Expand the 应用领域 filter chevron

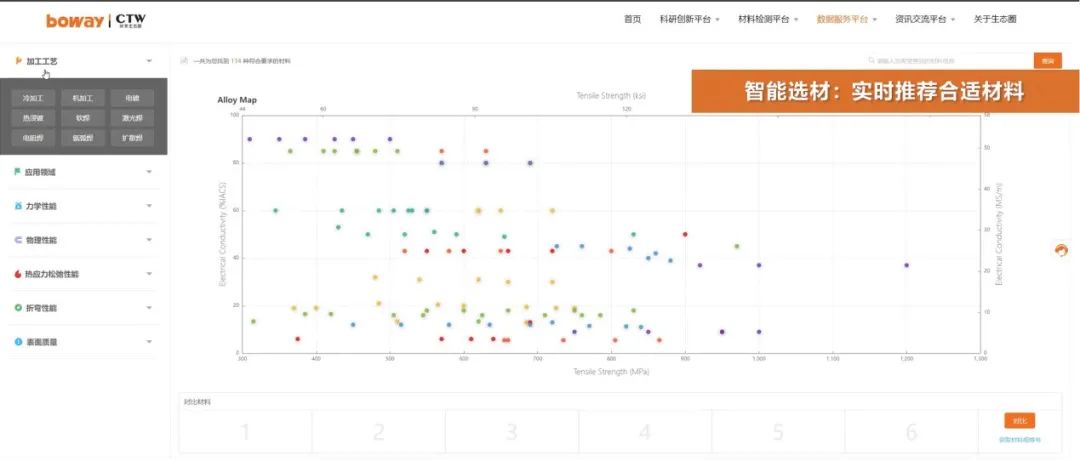(149, 172)
